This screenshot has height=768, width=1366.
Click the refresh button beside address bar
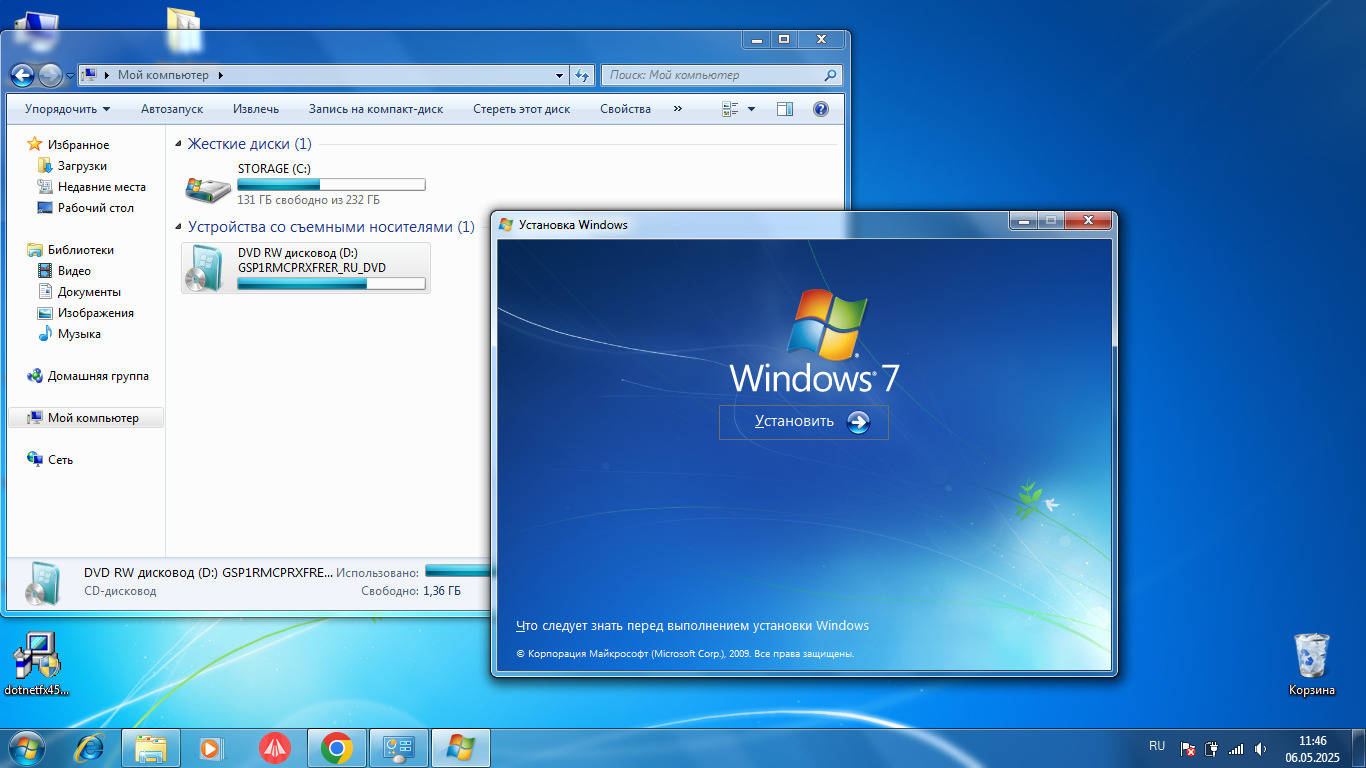[582, 75]
